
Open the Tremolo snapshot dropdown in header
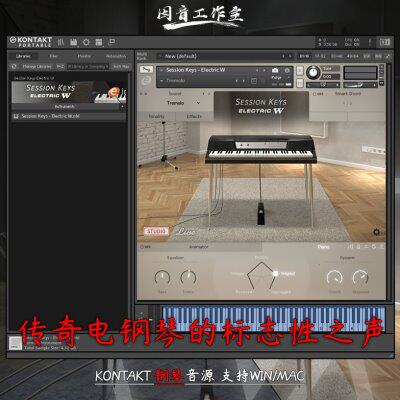pyautogui.click(x=161, y=81)
